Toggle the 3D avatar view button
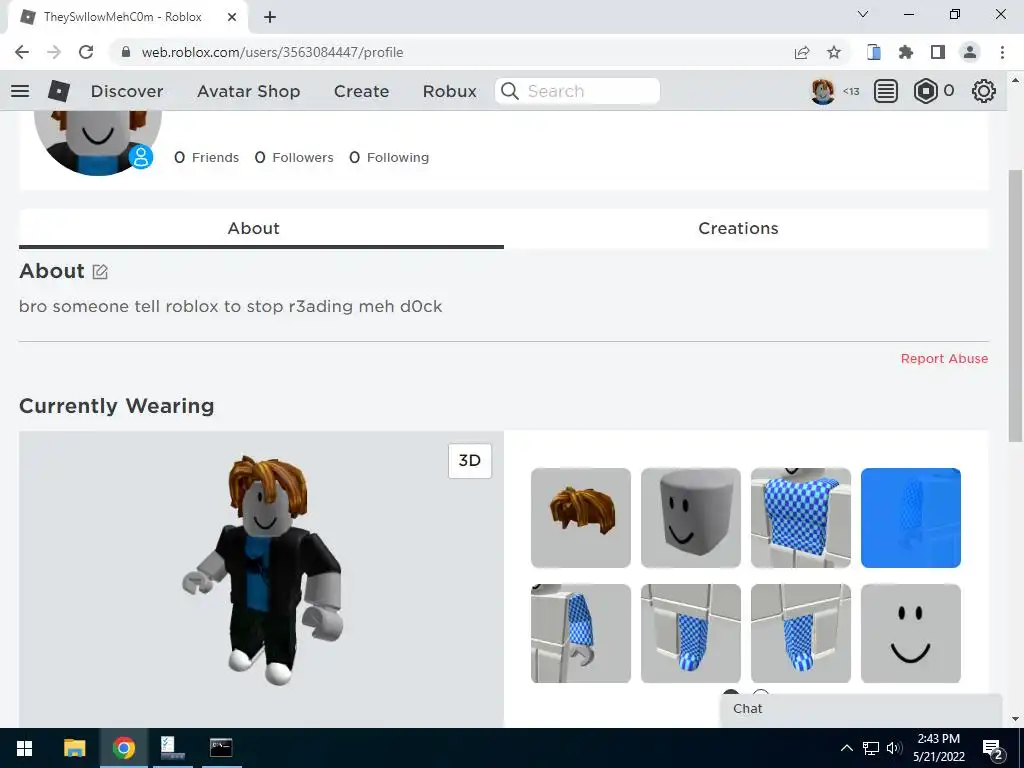This screenshot has width=1024, height=768. 470,460
